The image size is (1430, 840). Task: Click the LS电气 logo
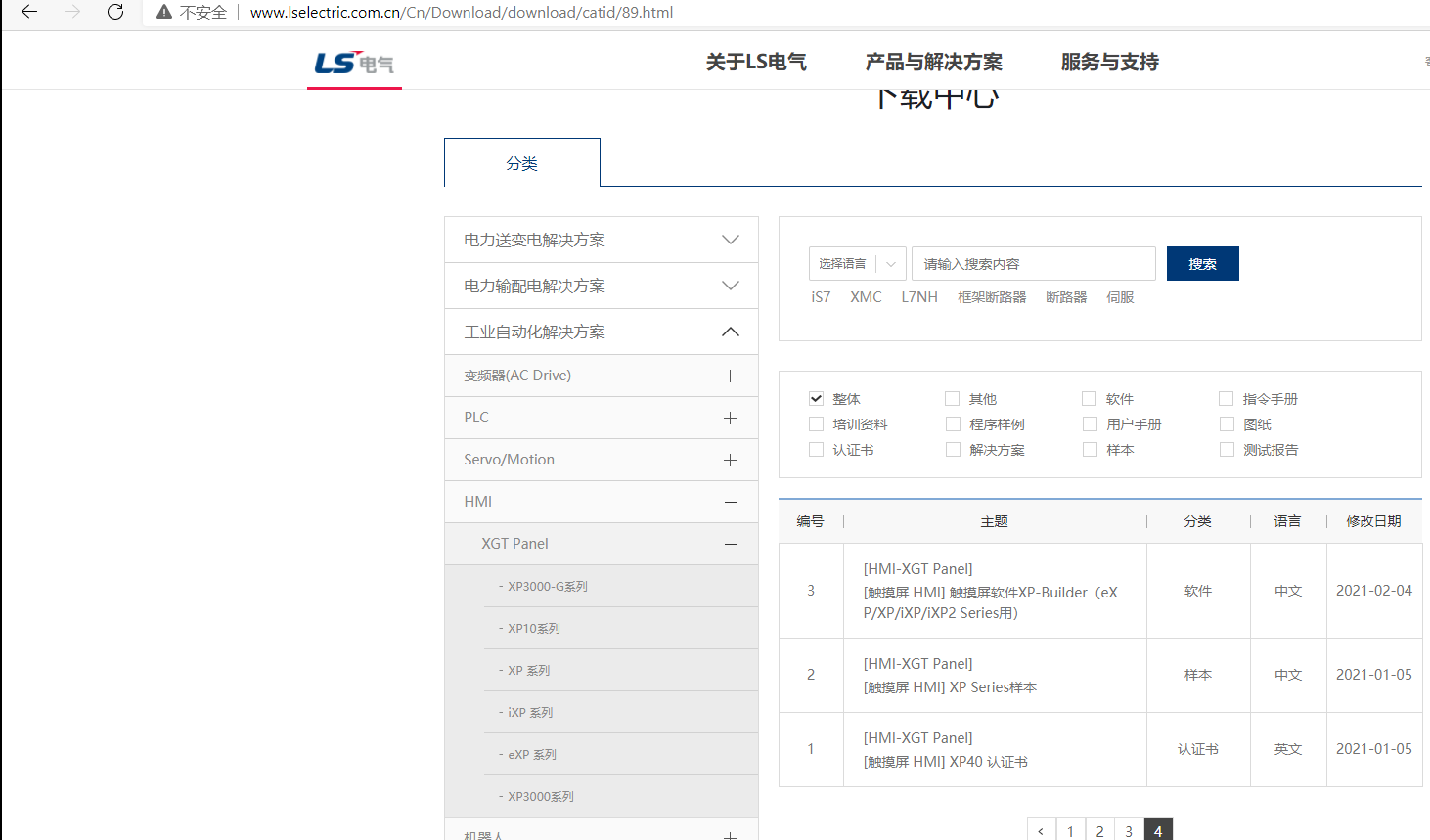tap(354, 64)
